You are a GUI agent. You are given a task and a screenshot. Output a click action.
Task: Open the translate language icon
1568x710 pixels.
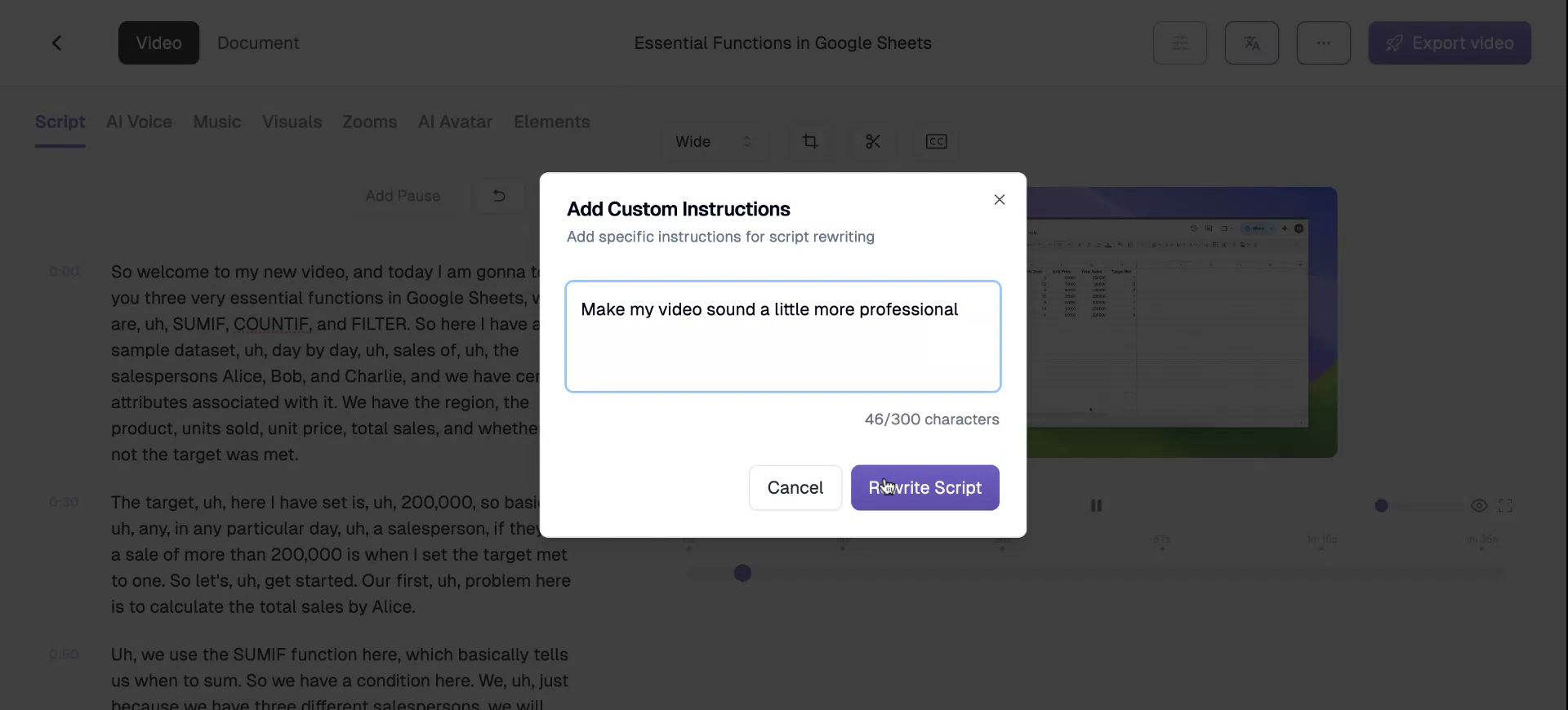point(1251,43)
